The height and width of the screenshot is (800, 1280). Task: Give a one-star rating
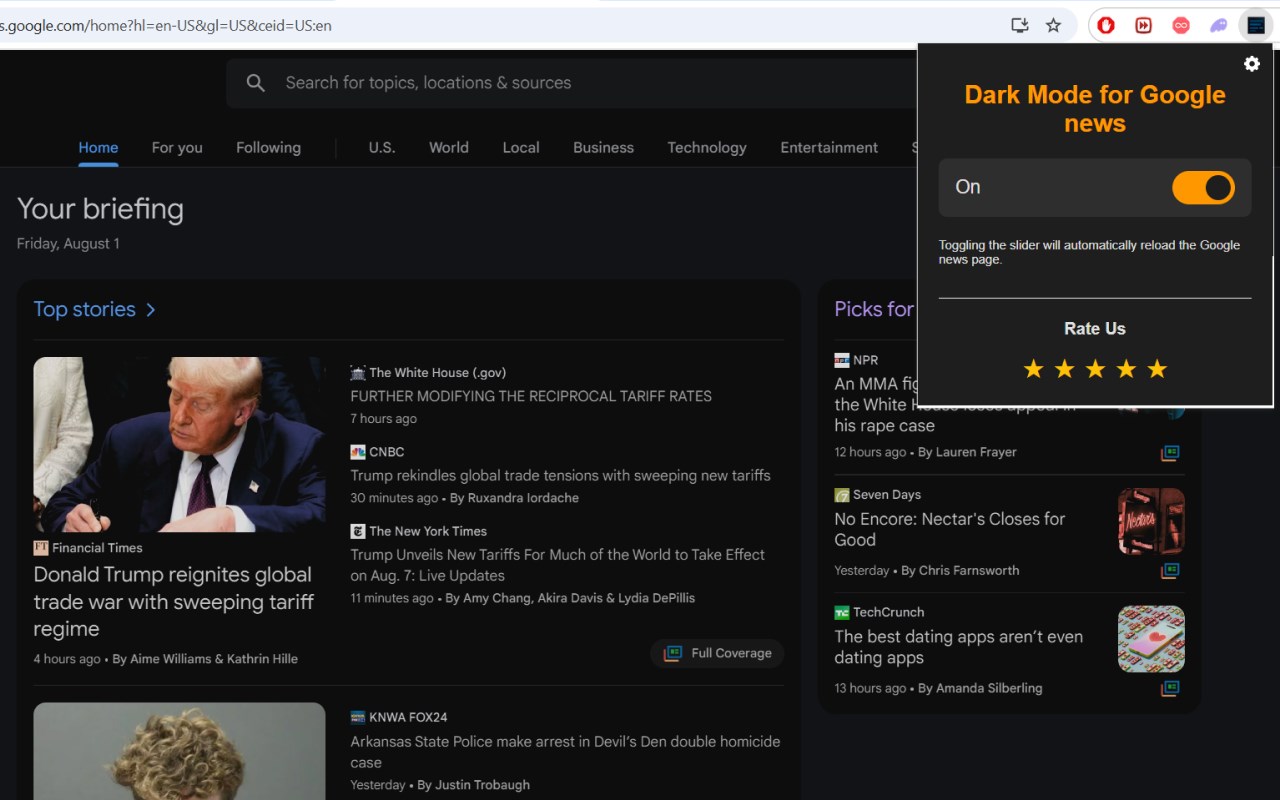[x=1033, y=370]
